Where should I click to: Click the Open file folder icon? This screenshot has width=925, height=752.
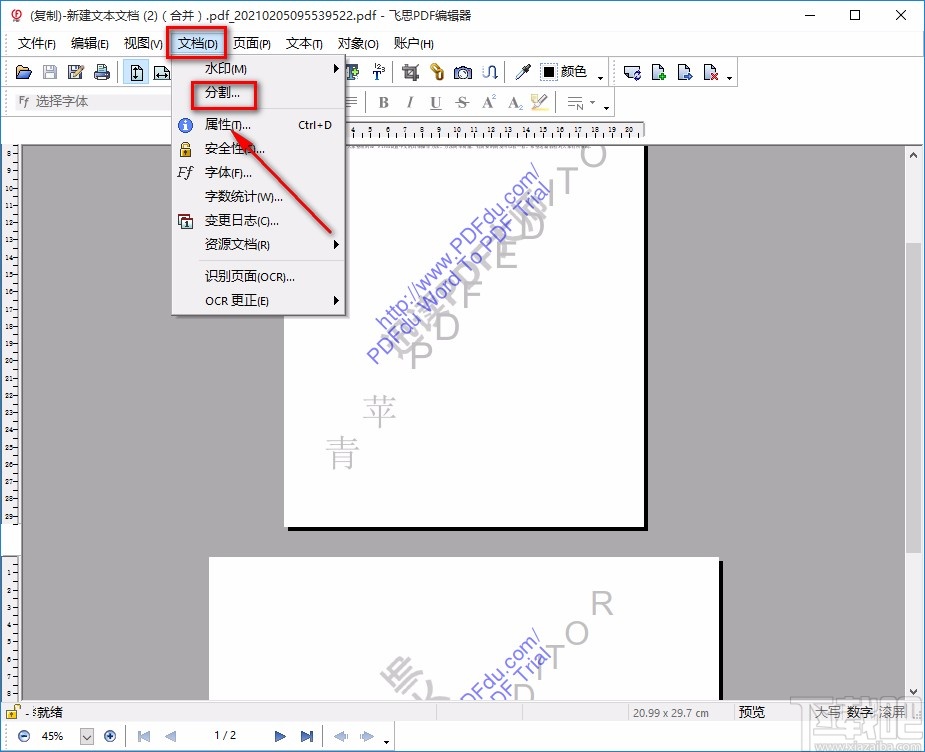[x=24, y=73]
